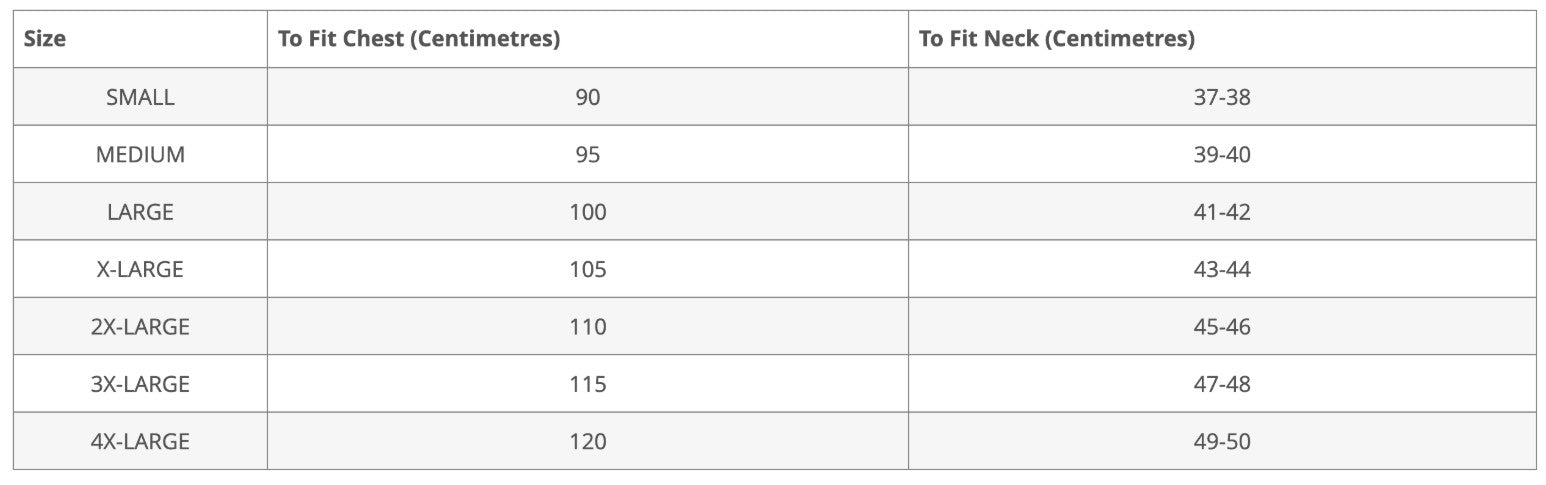Click the To Fit Chest column header
The width and height of the screenshot is (1546, 485).
coord(418,39)
